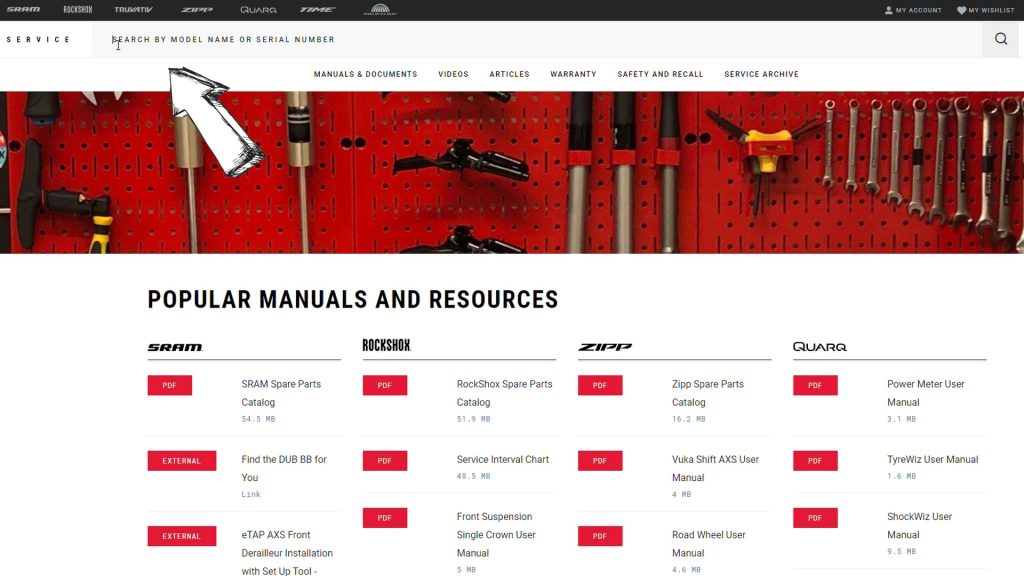
Task: Open the Articles menu item
Action: click(509, 74)
